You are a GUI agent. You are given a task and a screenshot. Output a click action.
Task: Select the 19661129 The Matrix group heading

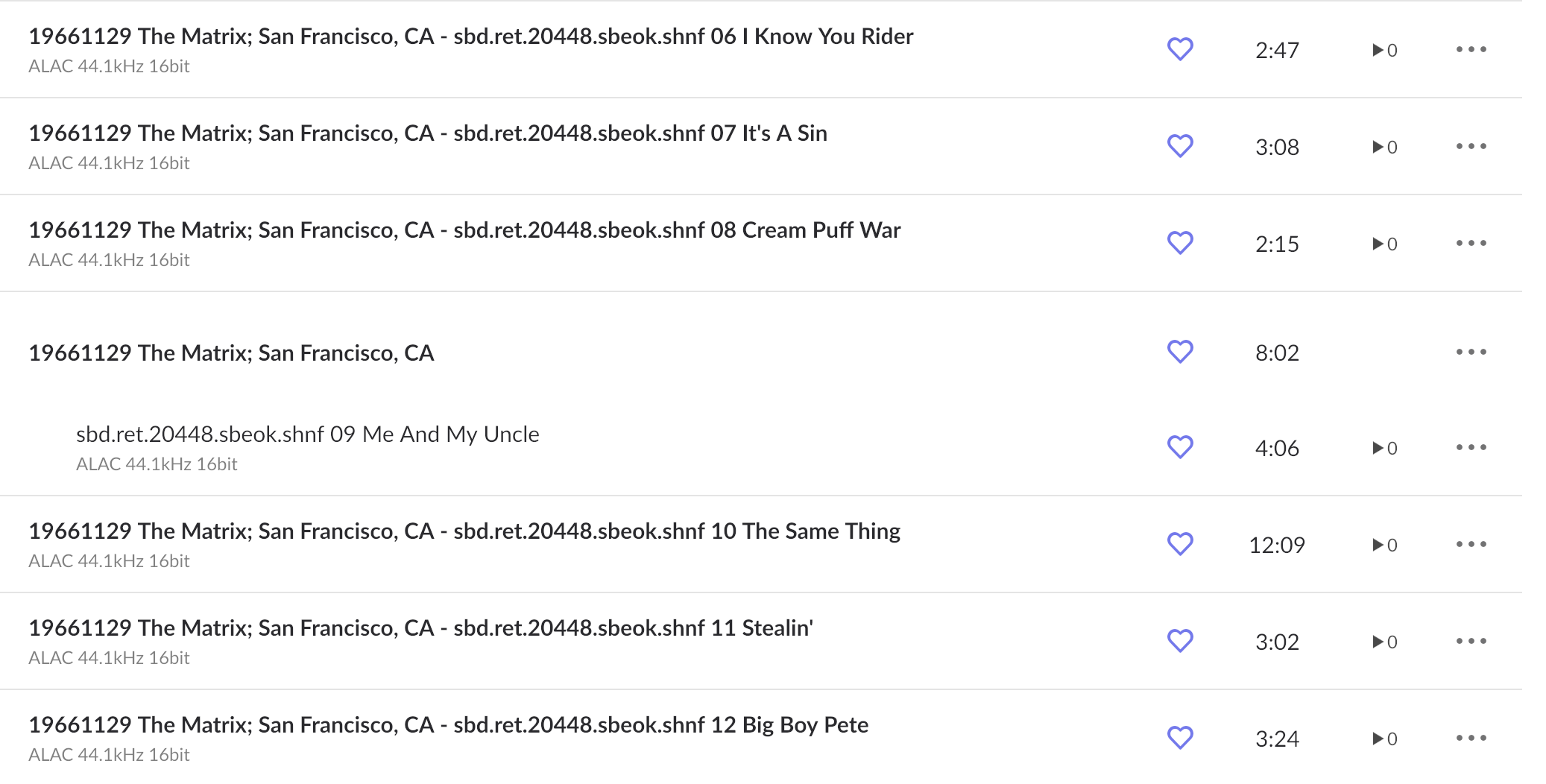231,353
